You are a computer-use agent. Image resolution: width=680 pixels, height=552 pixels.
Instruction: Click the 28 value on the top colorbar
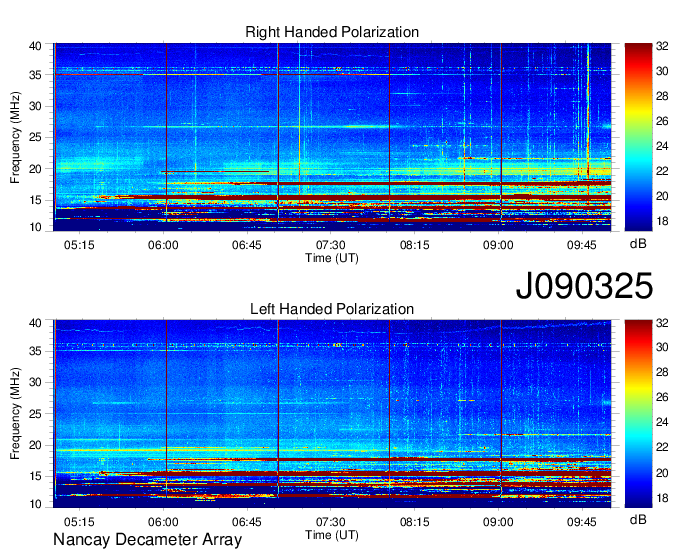662,96
